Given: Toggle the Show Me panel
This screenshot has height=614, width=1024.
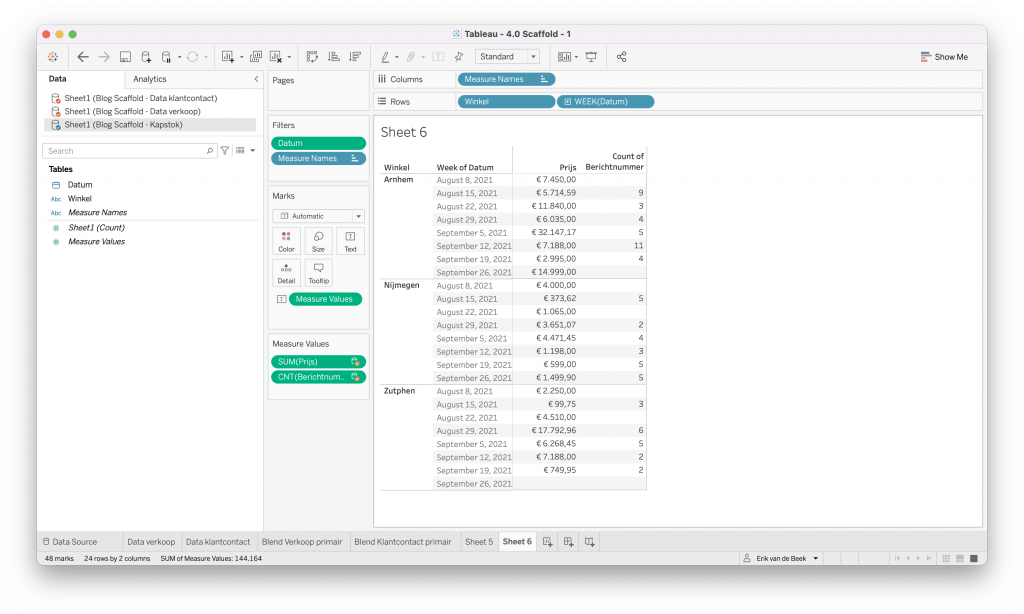Looking at the screenshot, I should pos(944,57).
